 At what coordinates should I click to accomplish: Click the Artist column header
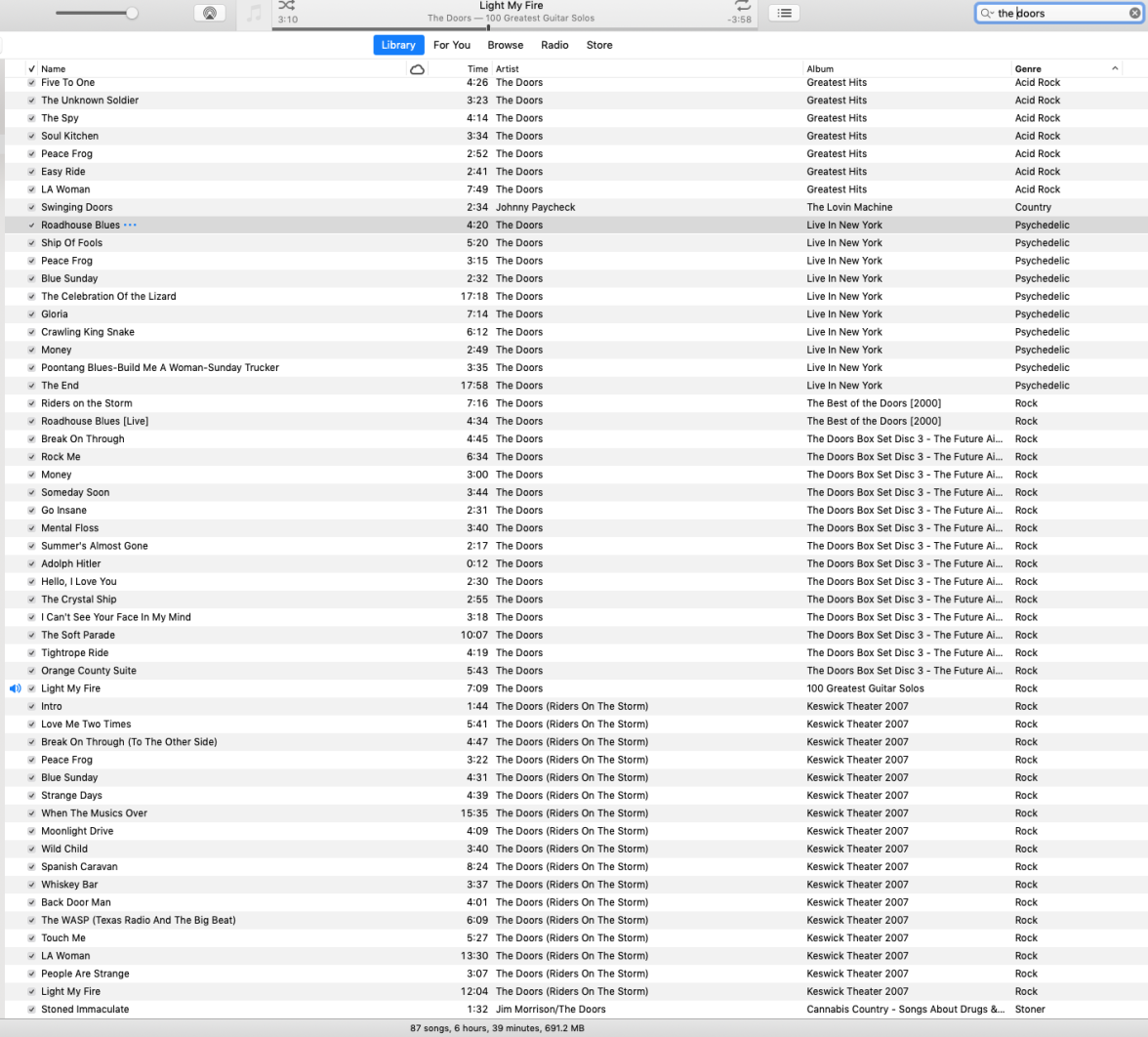508,68
